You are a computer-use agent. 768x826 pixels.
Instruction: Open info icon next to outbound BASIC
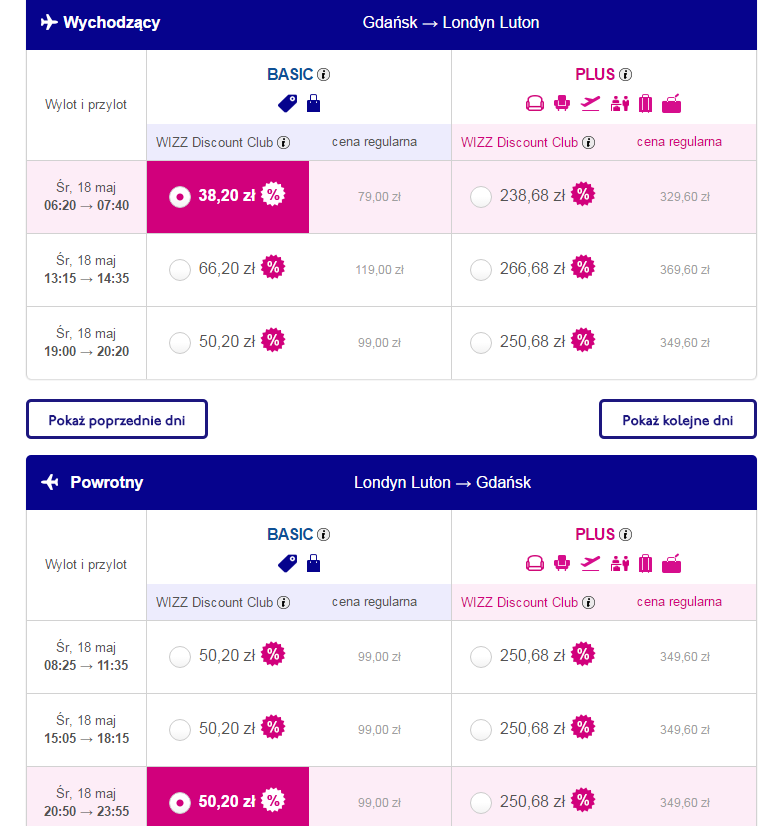[x=323, y=75]
